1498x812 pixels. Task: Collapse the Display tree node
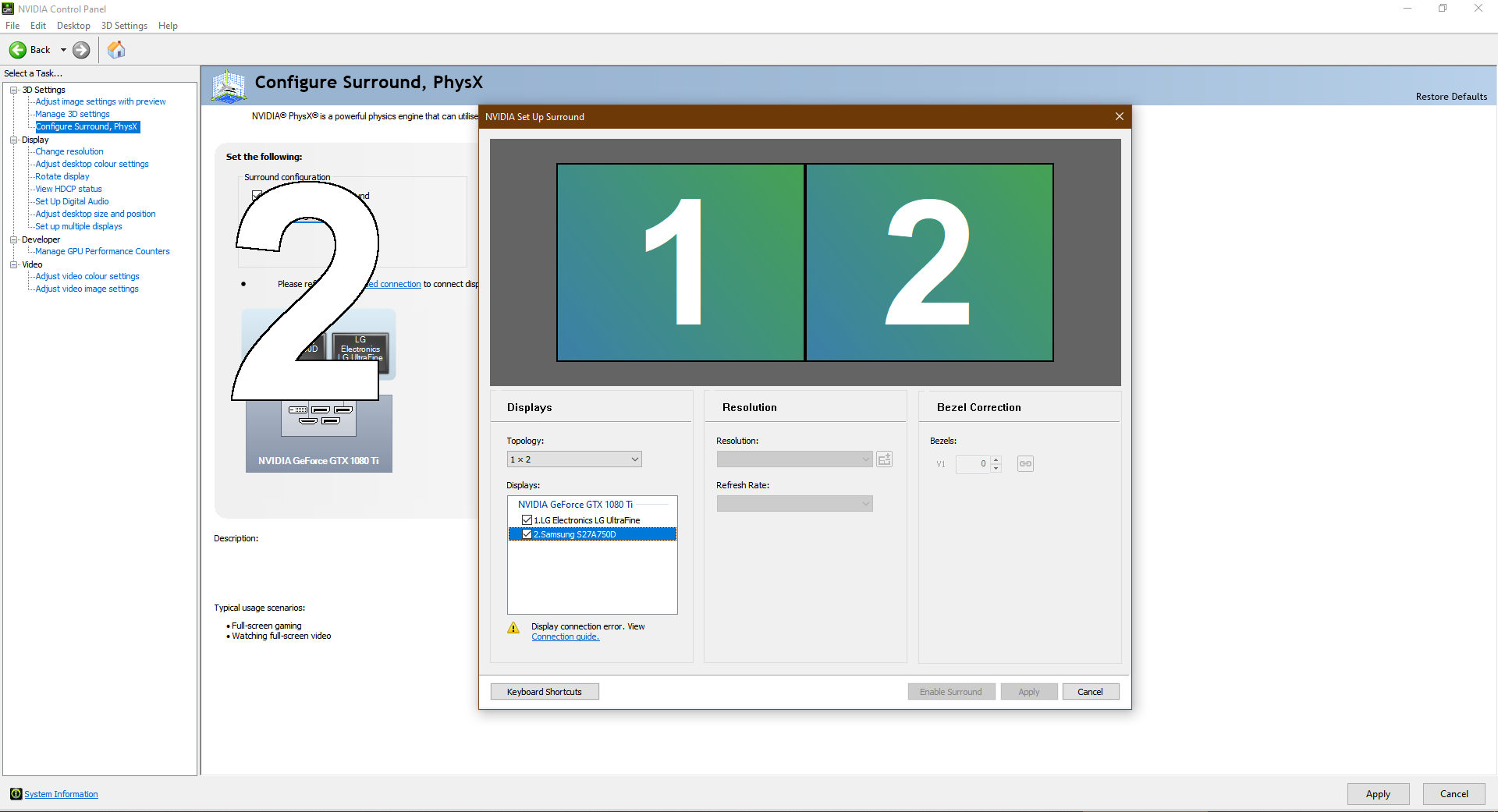(x=13, y=140)
